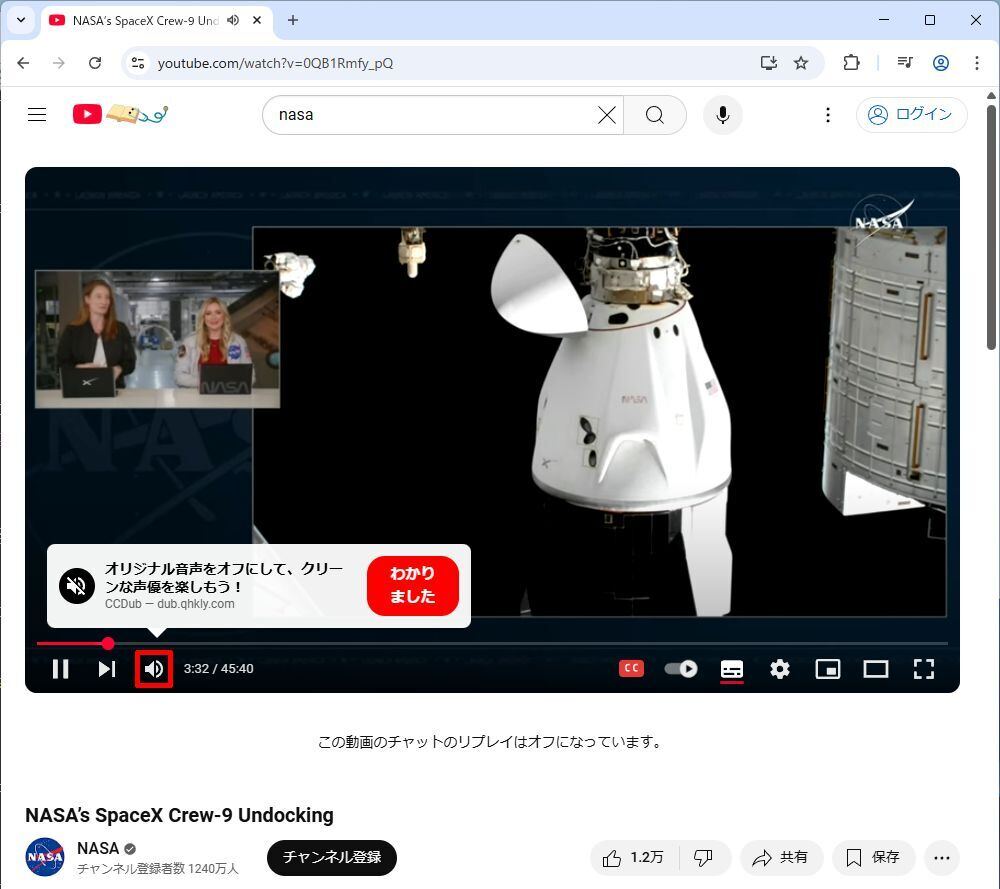Viewport: 1000px width, 889px height.
Task: Dislike the video with thumbs down
Action: click(x=705, y=858)
